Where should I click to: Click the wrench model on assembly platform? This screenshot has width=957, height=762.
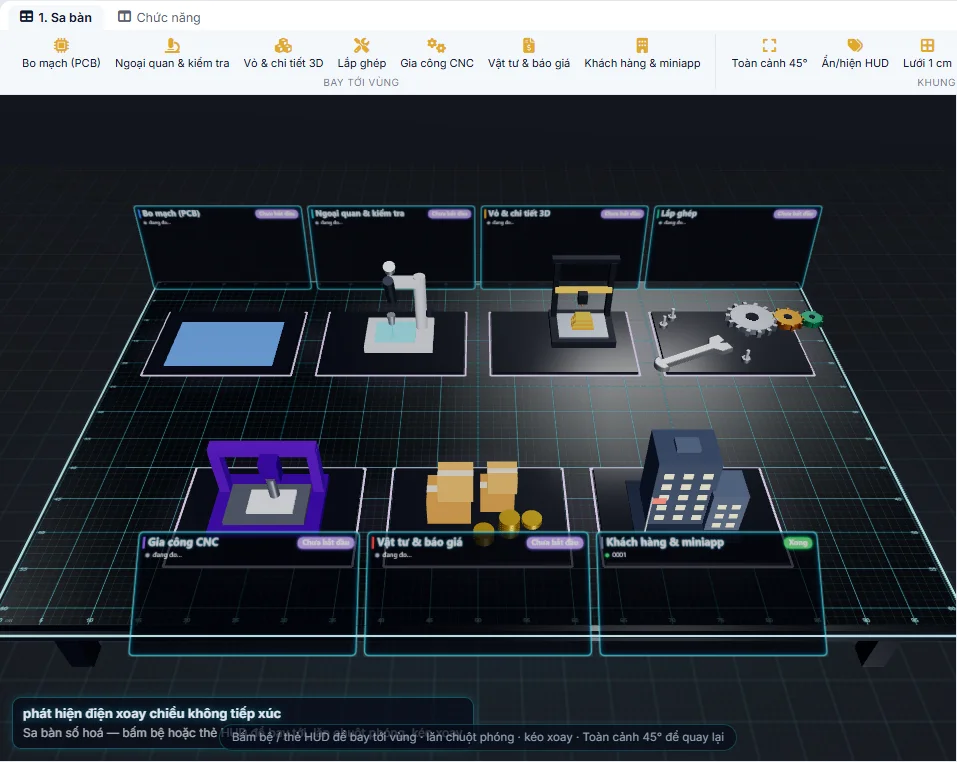click(693, 353)
